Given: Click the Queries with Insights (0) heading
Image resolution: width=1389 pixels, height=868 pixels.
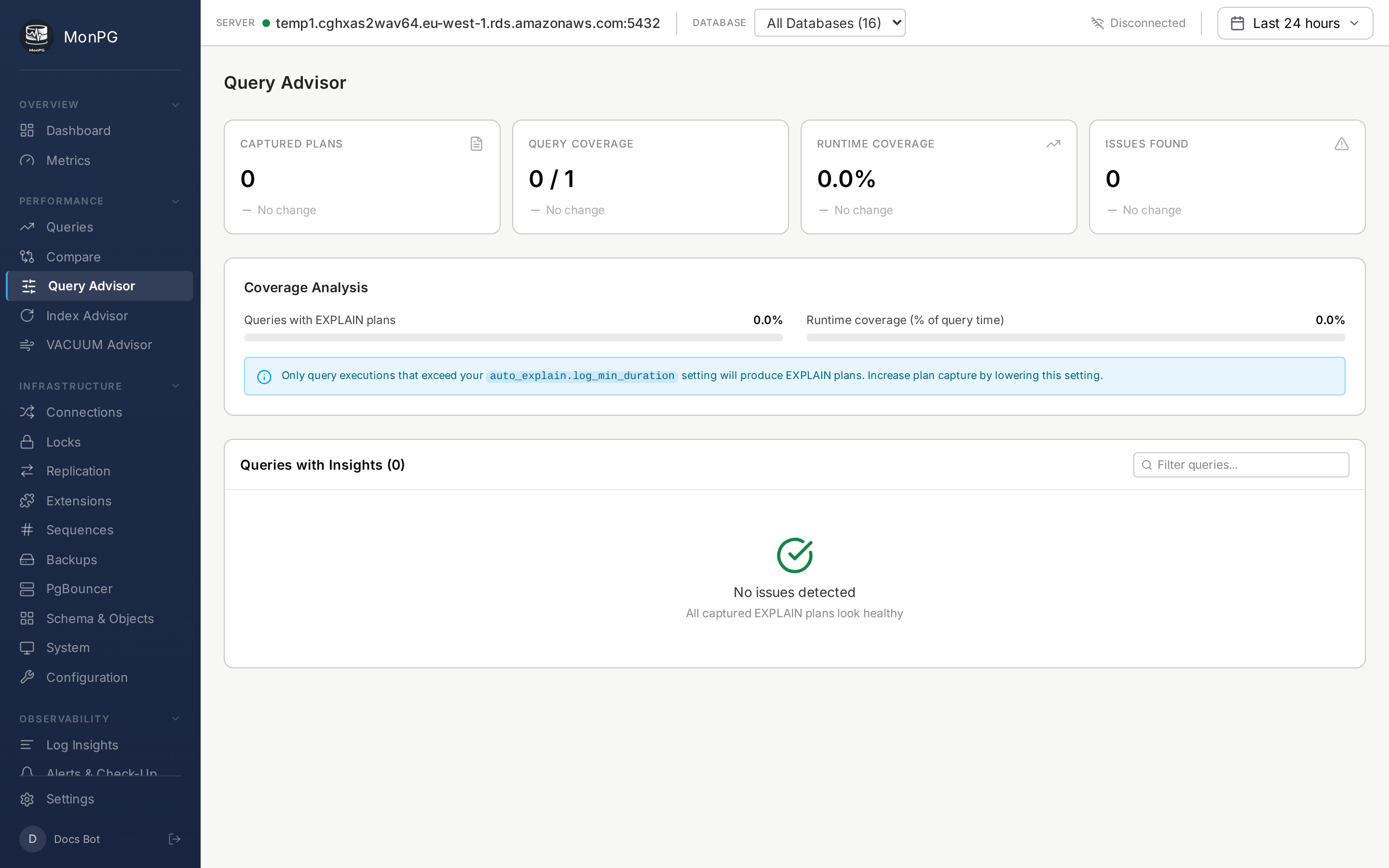Looking at the screenshot, I should point(323,464).
